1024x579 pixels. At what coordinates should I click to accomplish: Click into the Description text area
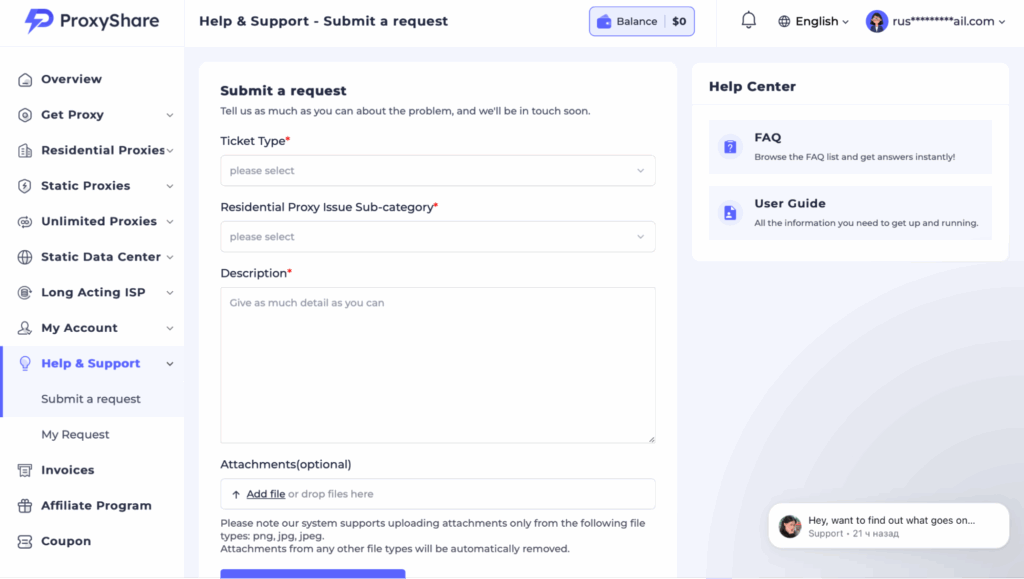click(438, 365)
